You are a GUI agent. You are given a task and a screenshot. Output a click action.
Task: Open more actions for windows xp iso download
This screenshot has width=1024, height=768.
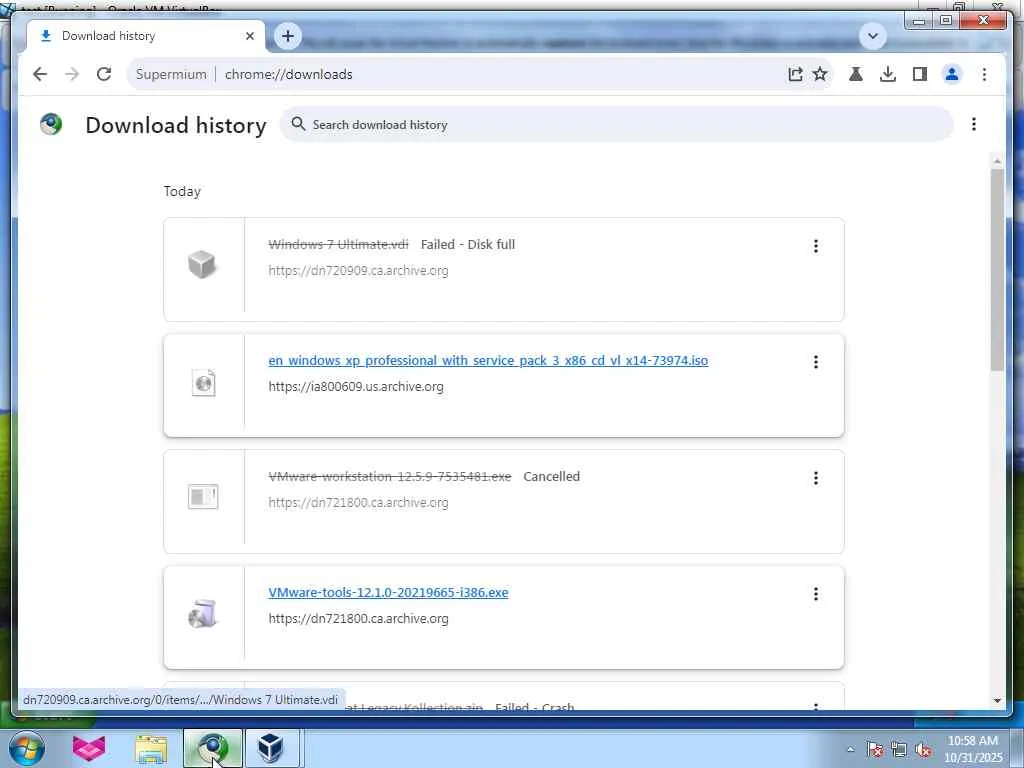click(816, 362)
